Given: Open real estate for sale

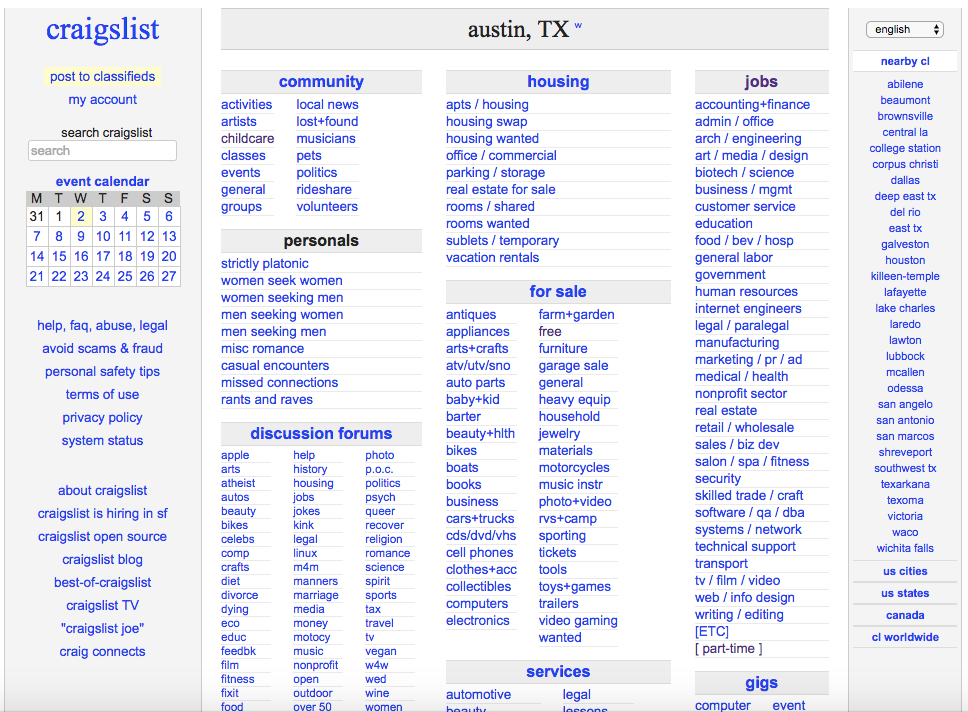Looking at the screenshot, I should coord(501,190).
